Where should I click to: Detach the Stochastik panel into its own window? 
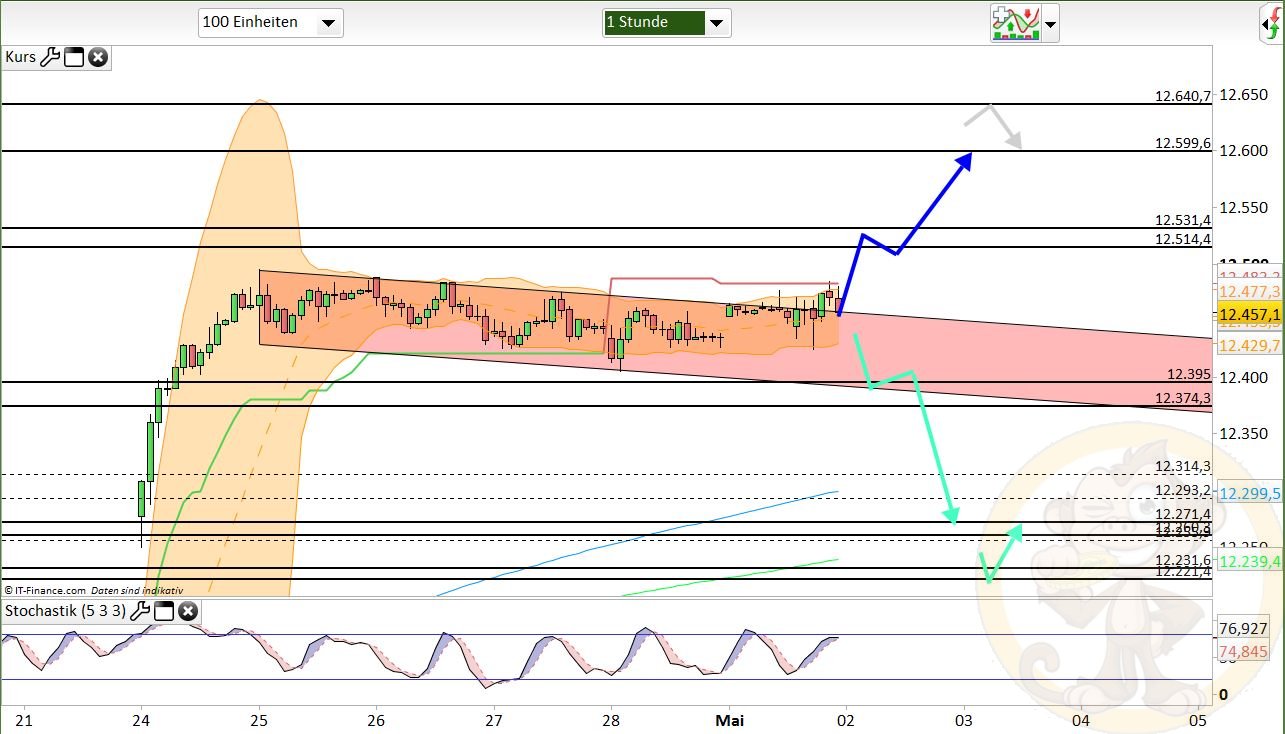164,611
